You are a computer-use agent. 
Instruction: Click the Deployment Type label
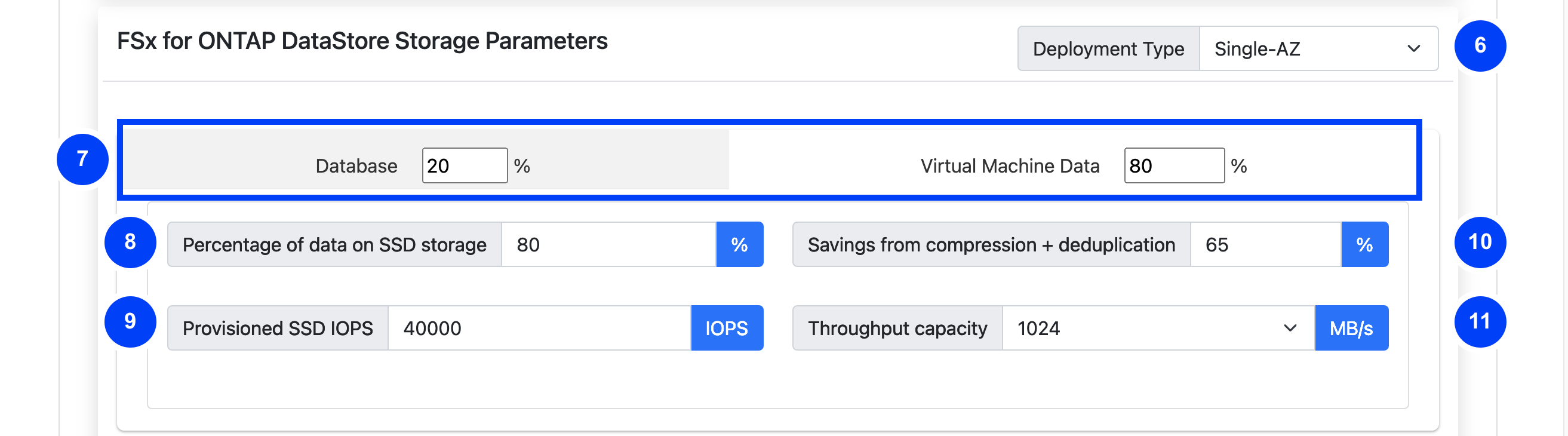(1108, 49)
